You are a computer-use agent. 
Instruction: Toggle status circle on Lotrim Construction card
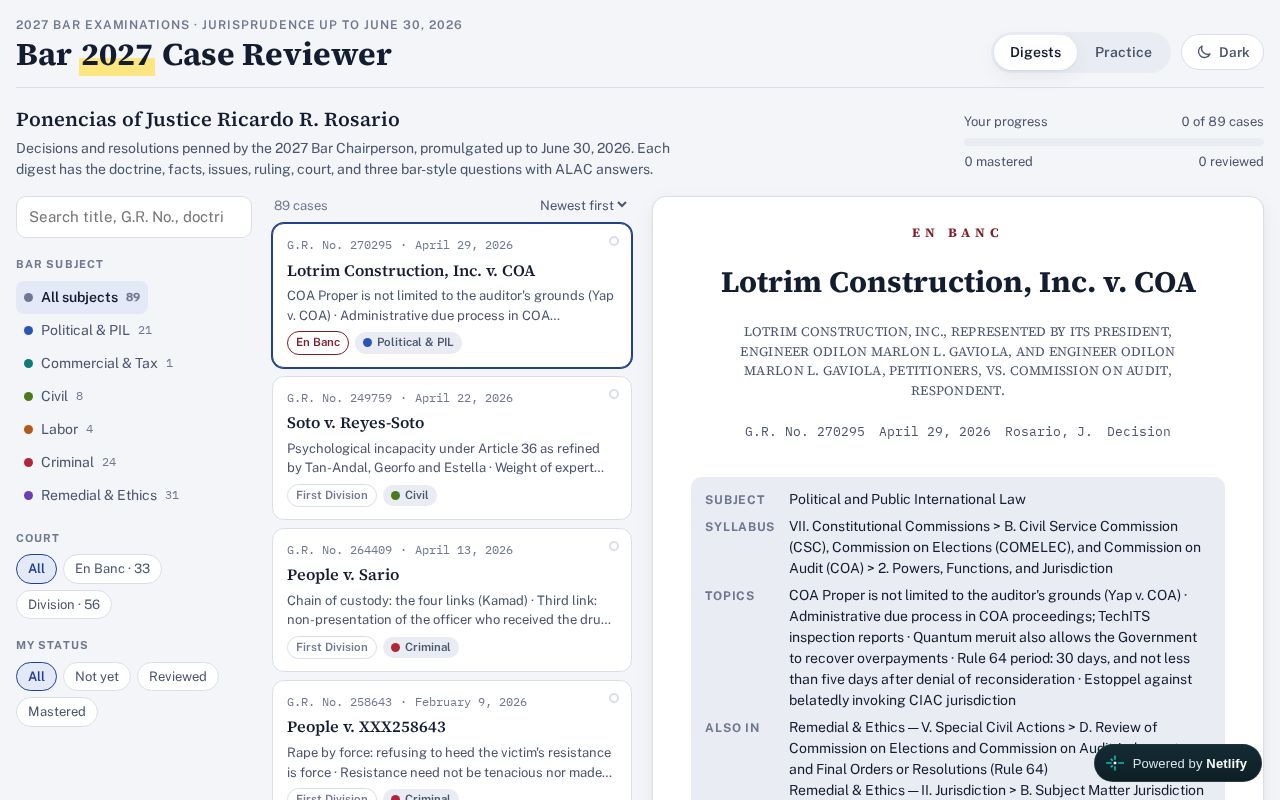614,241
